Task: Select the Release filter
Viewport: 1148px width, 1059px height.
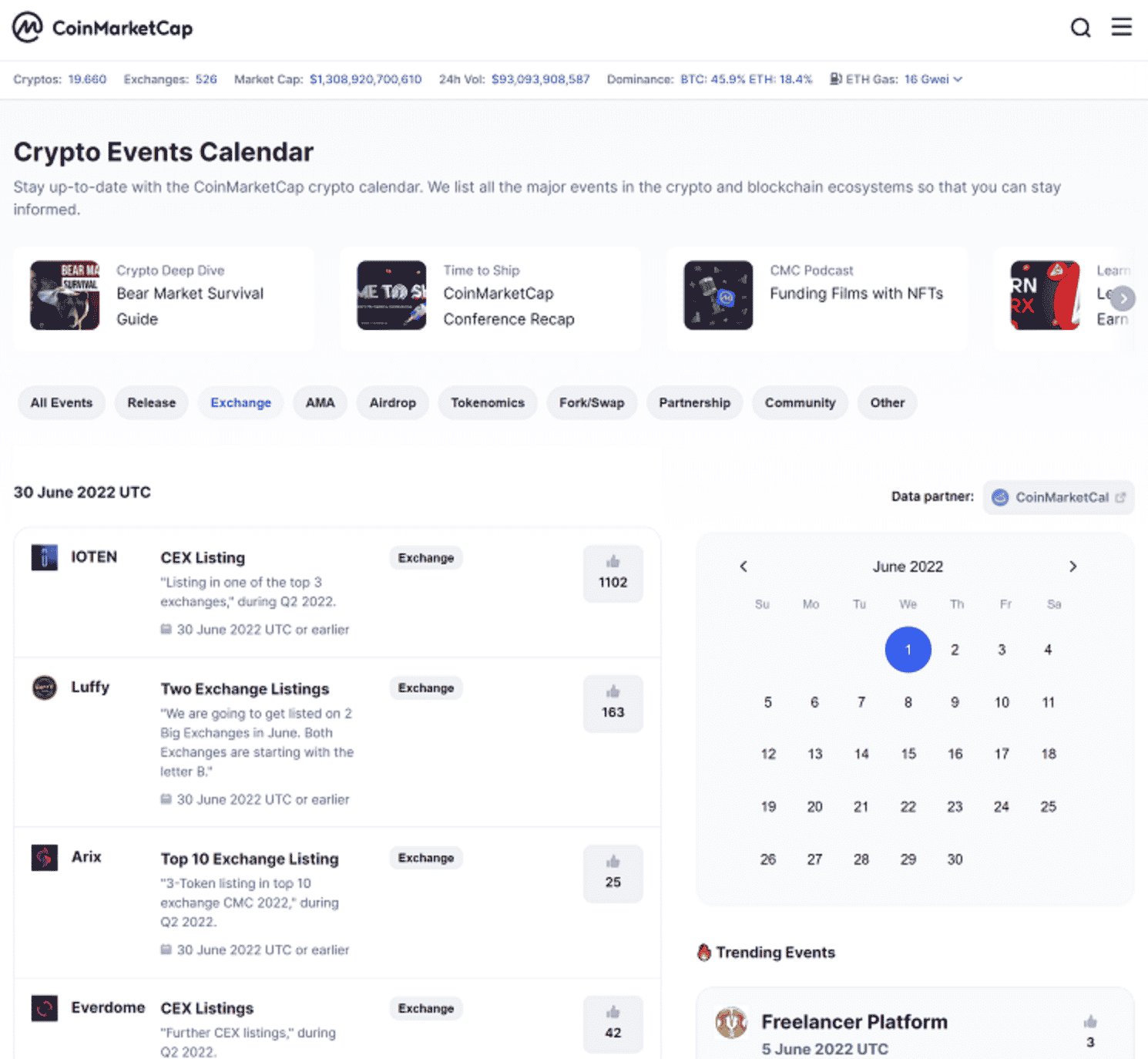Action: [152, 403]
